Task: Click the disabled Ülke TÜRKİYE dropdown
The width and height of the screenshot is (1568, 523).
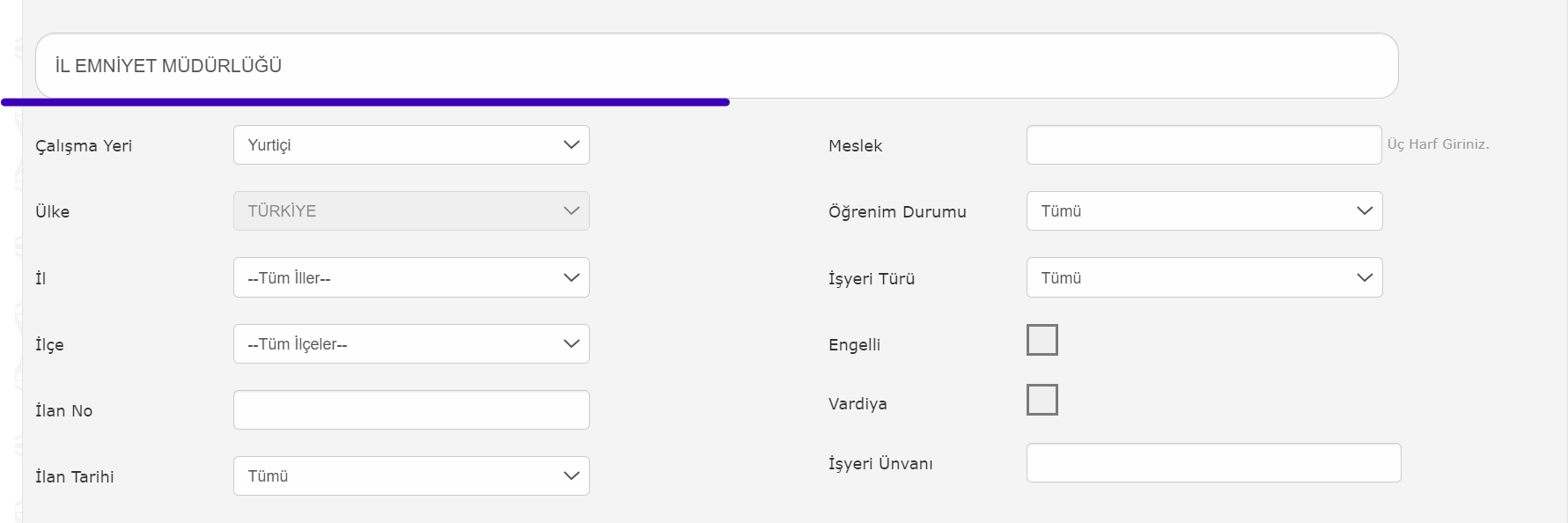Action: (x=411, y=211)
